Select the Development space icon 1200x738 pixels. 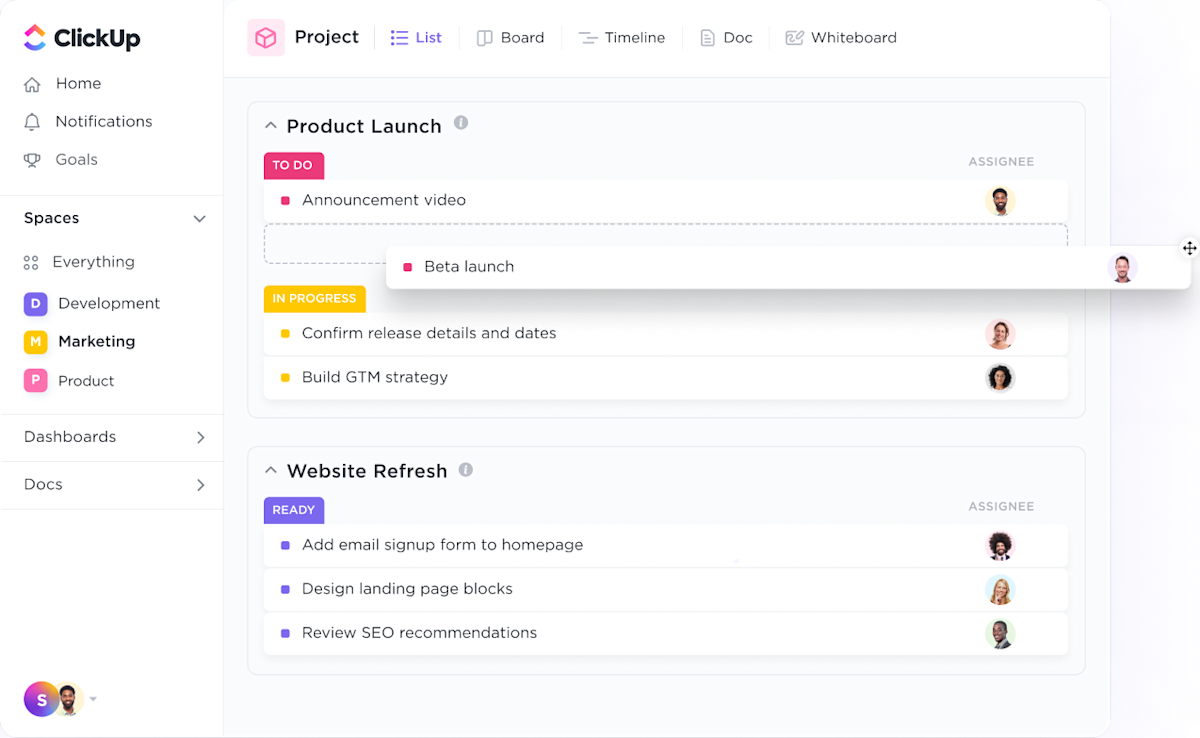33,303
